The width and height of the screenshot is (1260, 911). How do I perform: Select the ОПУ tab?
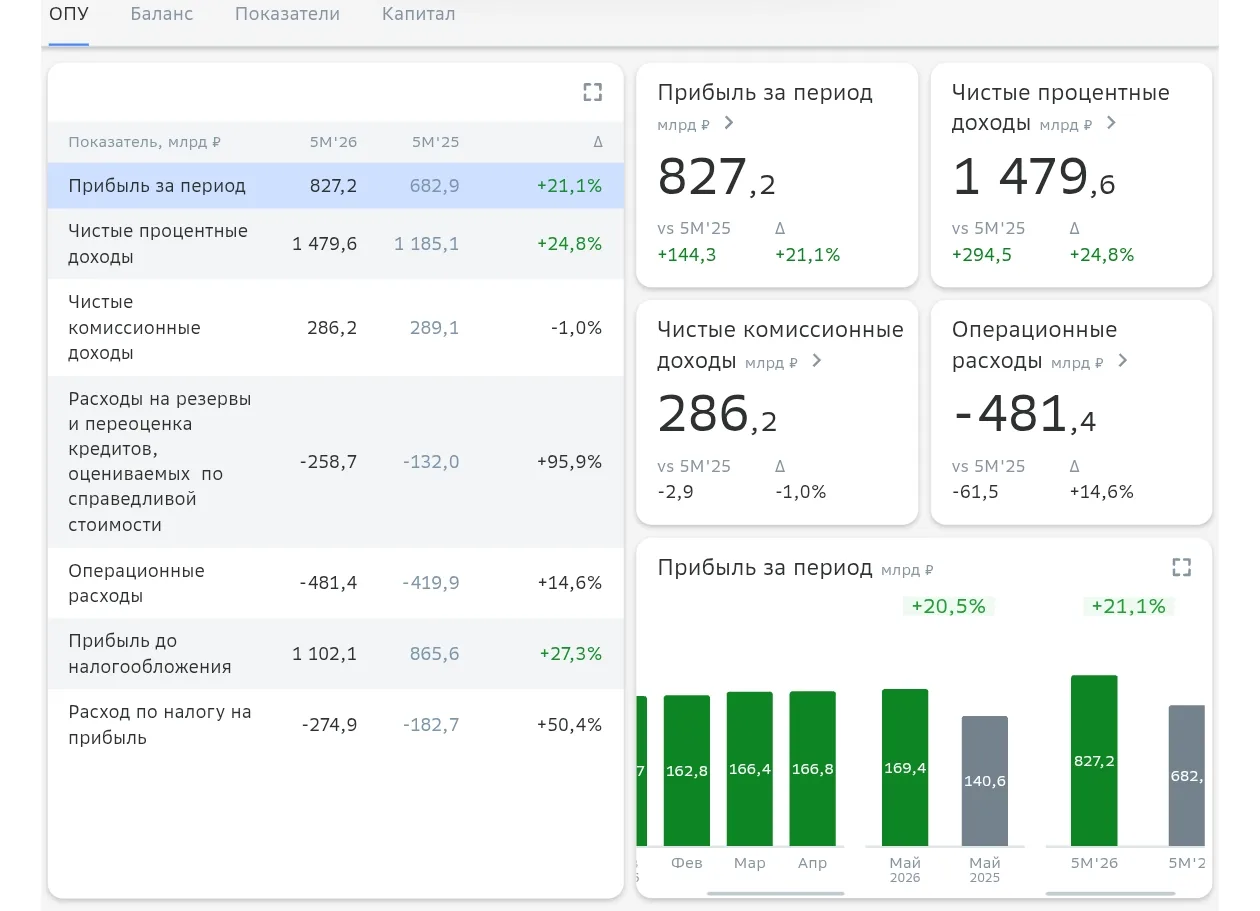click(x=69, y=14)
